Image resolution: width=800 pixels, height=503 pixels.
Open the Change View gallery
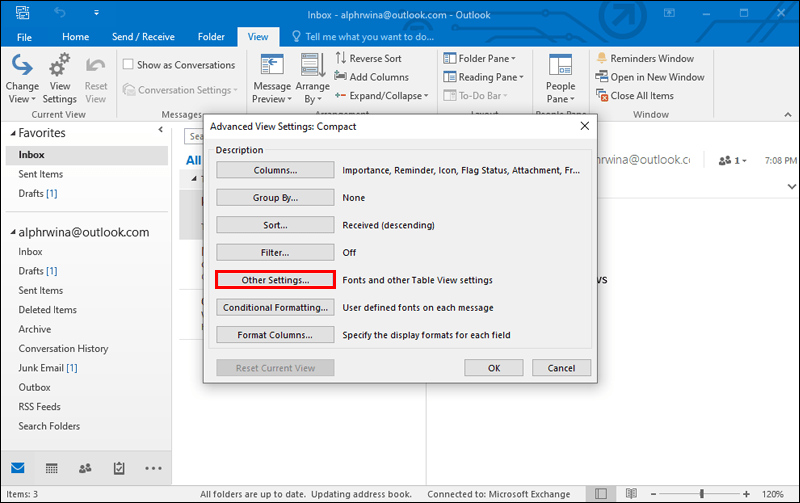(22, 79)
